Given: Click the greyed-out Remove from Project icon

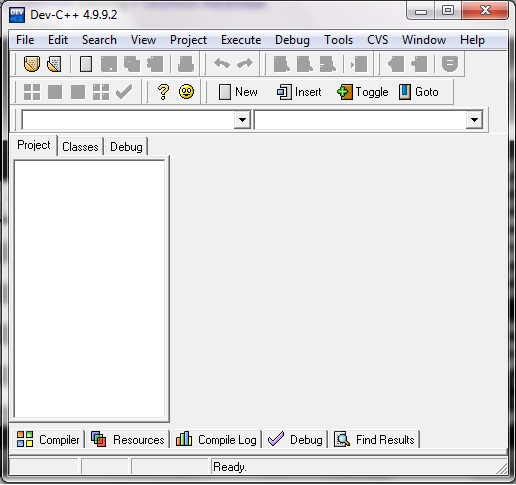Looking at the screenshot, I should (x=419, y=64).
